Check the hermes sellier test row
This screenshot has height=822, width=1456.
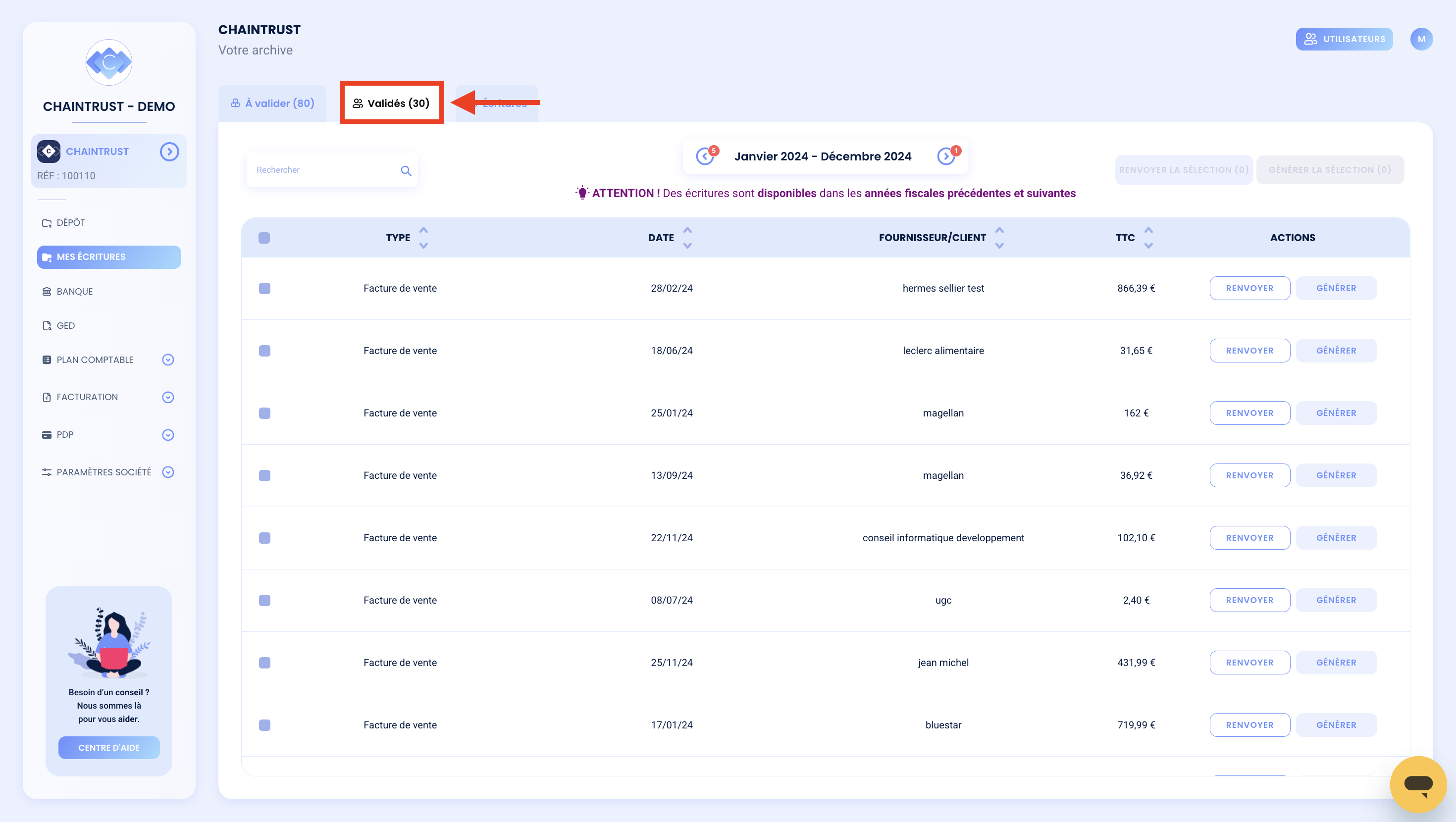264,288
